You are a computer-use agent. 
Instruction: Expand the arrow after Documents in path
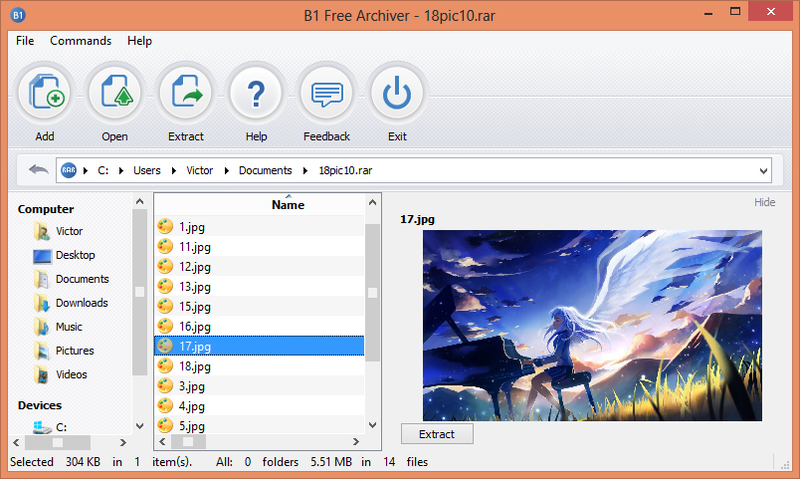305,170
